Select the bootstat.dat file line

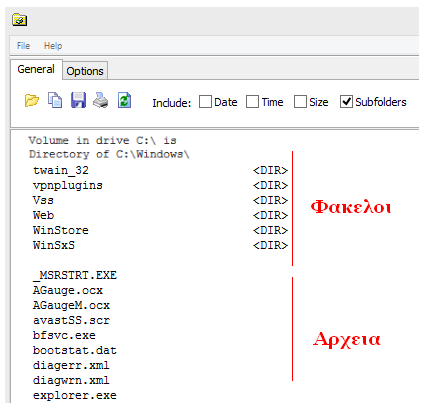(75, 350)
